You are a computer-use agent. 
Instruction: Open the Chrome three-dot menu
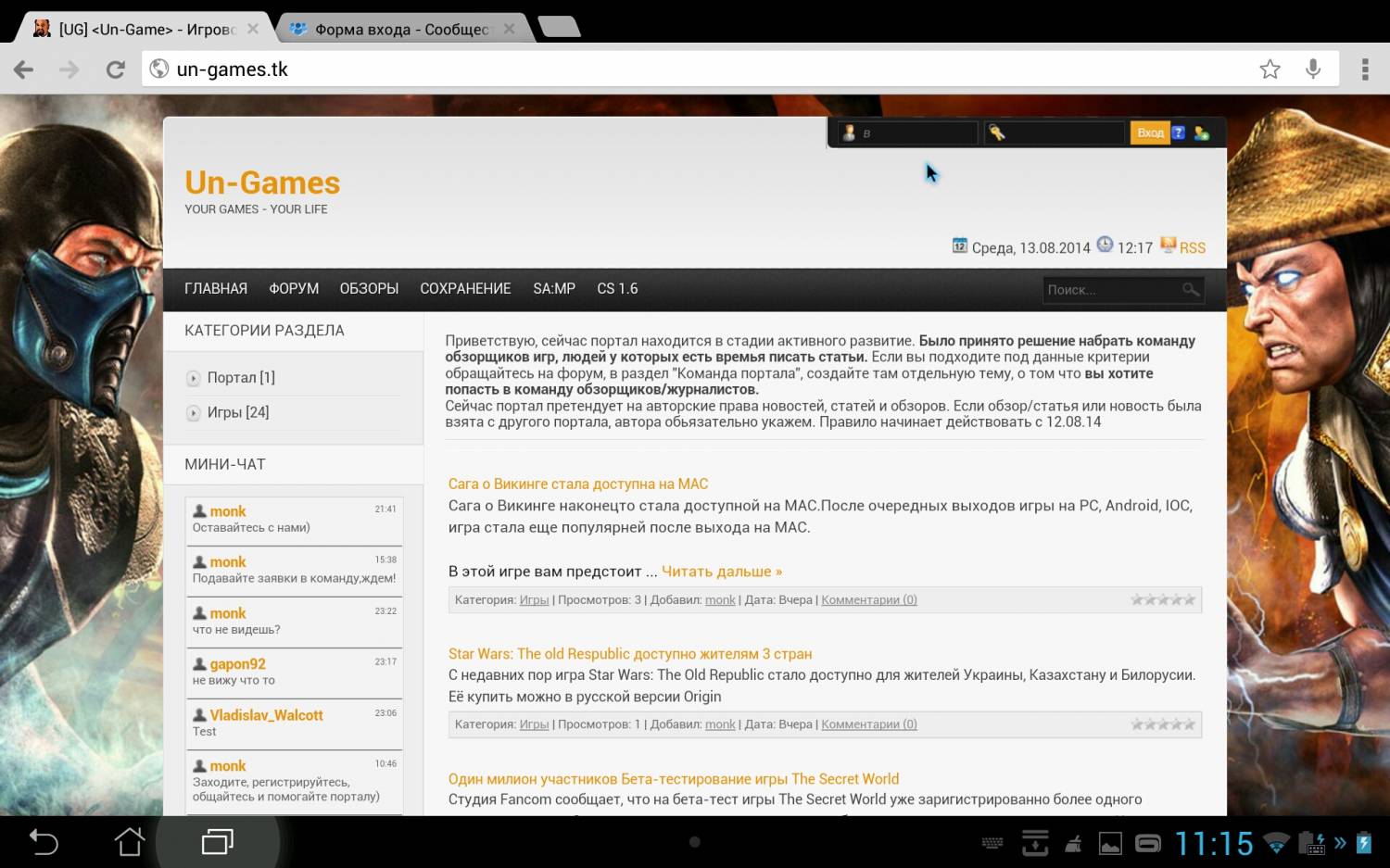1364,69
